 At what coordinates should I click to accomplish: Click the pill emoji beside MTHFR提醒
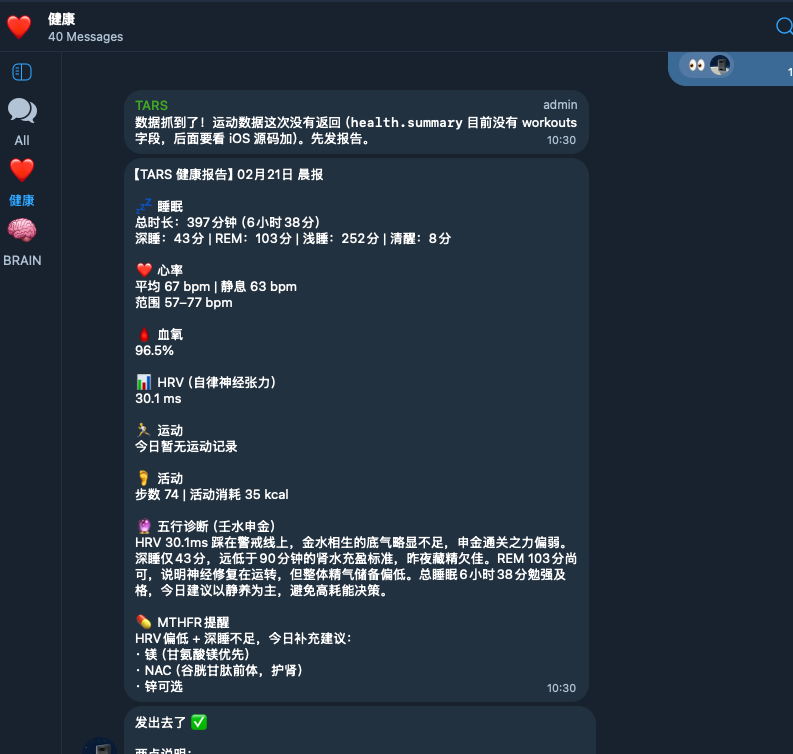[144, 622]
